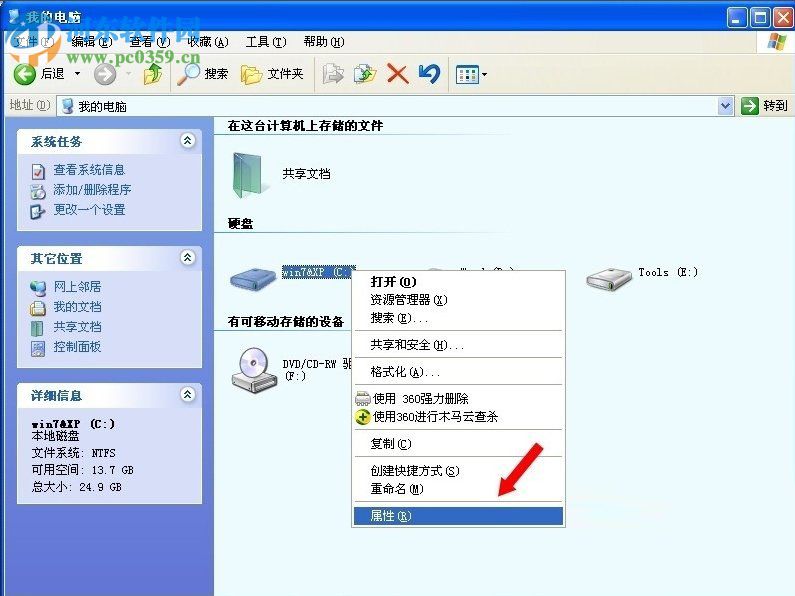The width and height of the screenshot is (795, 596).
Task: Choose 创建快捷方式(S) from context menu
Action: [458, 470]
